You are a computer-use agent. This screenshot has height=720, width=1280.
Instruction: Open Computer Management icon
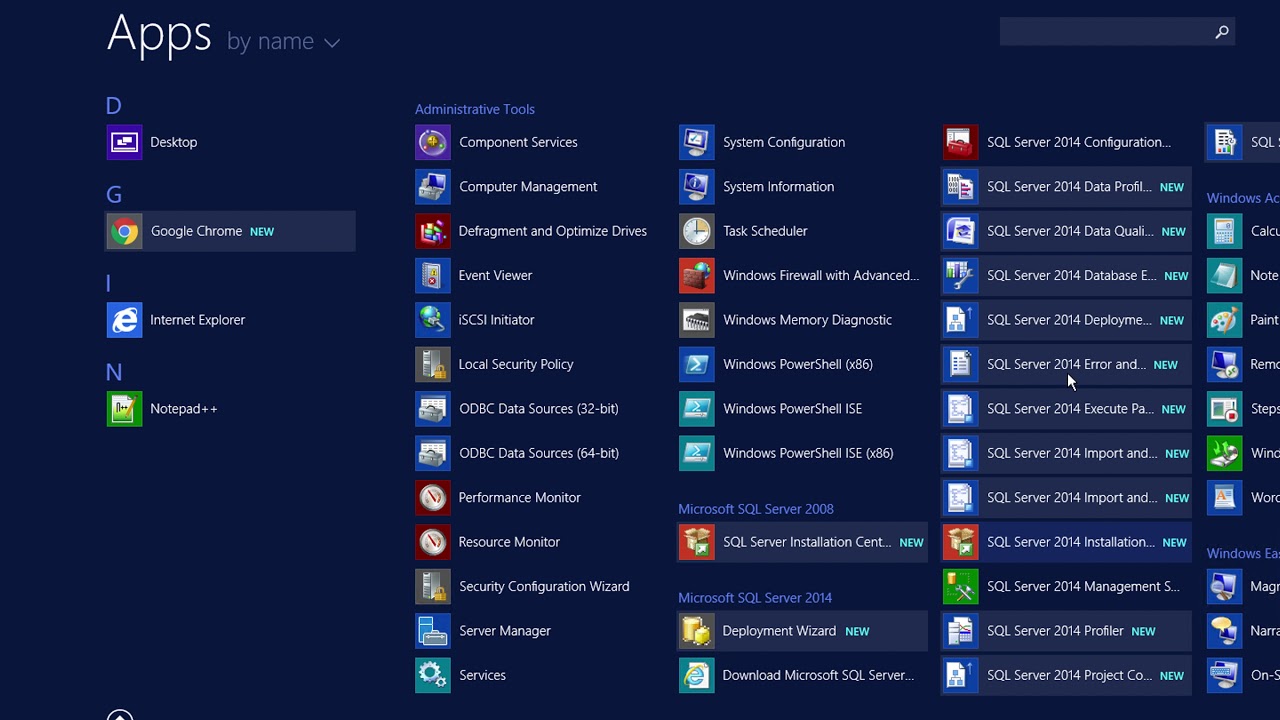pos(433,187)
